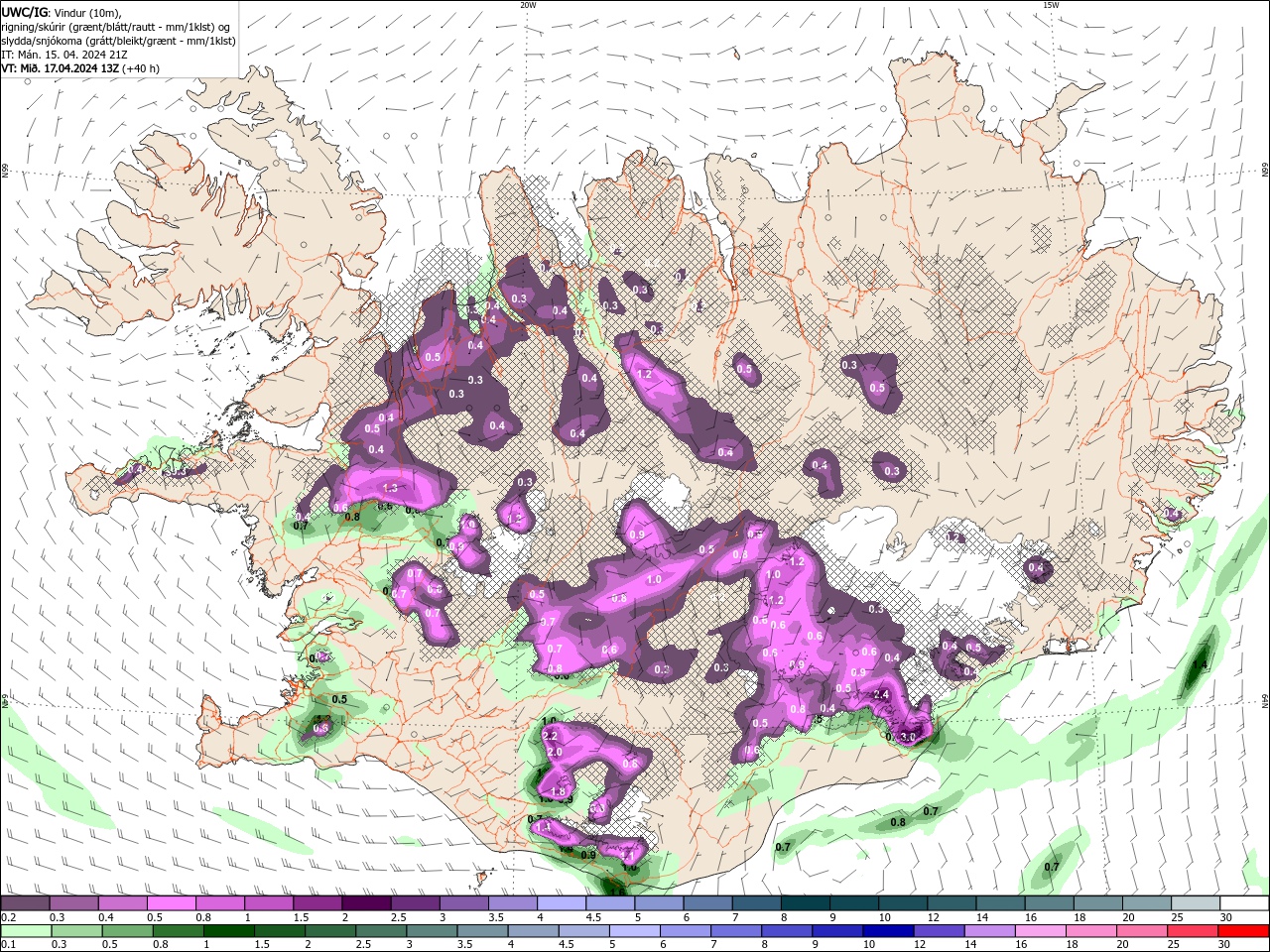Click the snow scale swatch starting at 0.4

click(x=123, y=903)
